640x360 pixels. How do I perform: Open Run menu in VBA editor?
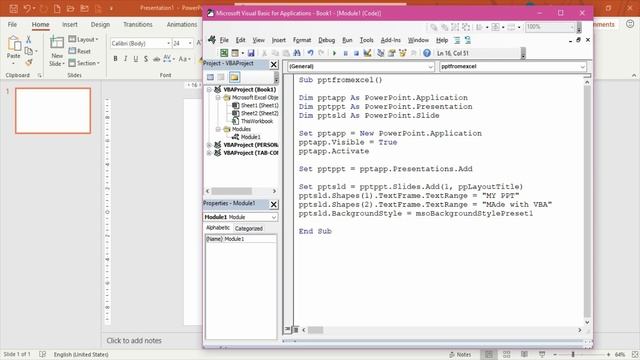(x=347, y=40)
